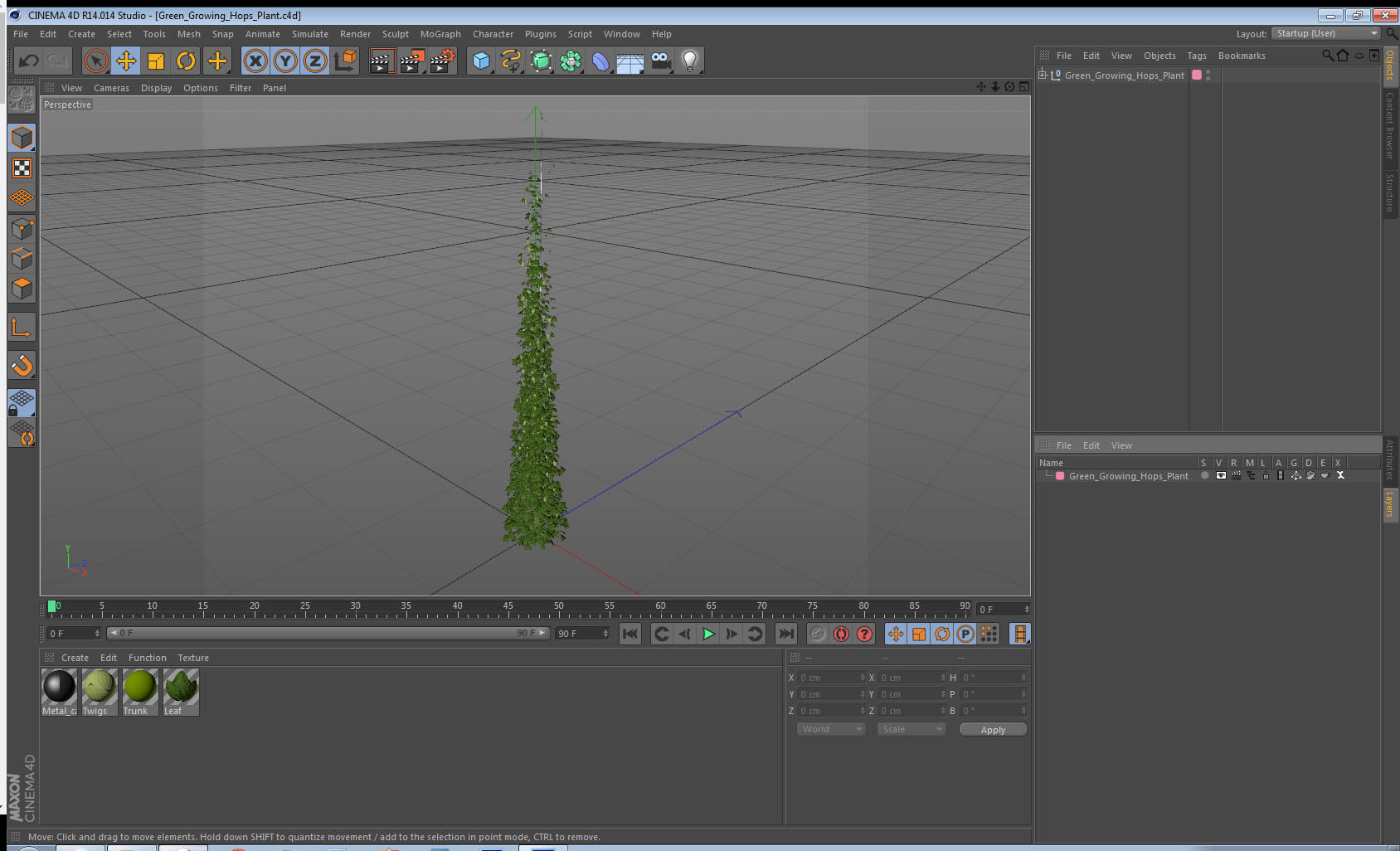The width and height of the screenshot is (1400, 851).
Task: Expand the Green_Growing_Hops_Plant object tree
Action: click(1043, 75)
